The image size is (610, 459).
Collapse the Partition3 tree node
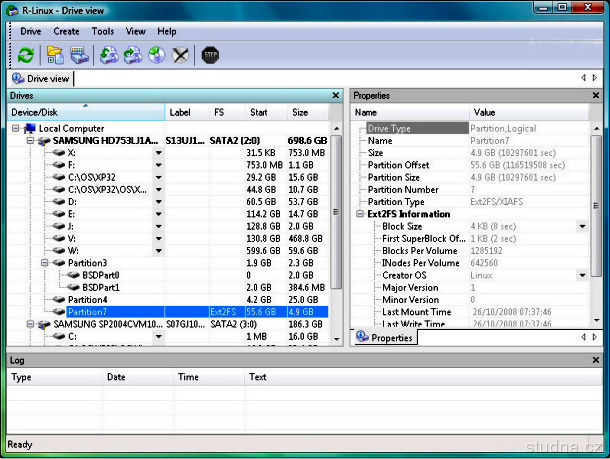[45, 263]
